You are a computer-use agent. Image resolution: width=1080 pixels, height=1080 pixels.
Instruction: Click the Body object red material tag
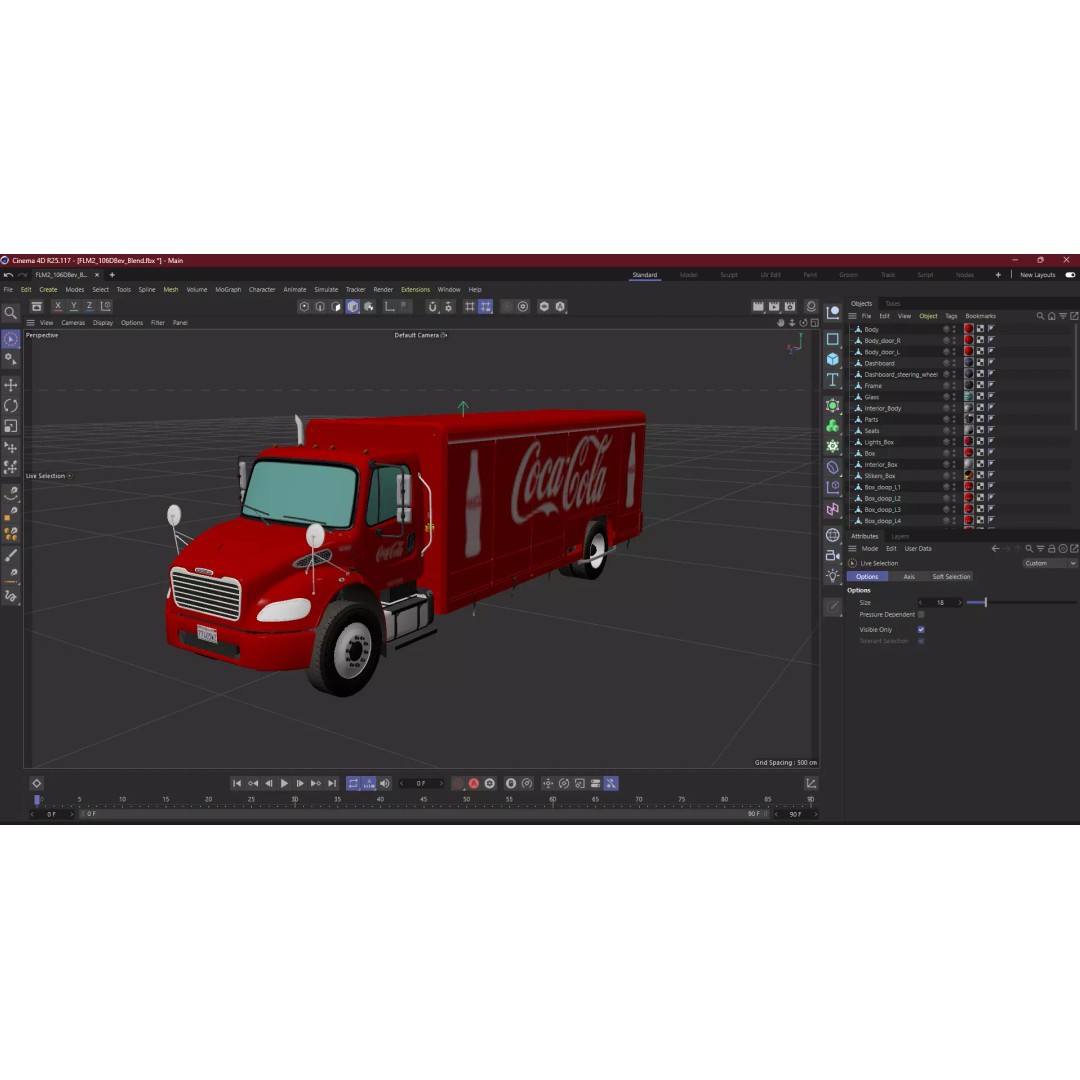point(968,329)
